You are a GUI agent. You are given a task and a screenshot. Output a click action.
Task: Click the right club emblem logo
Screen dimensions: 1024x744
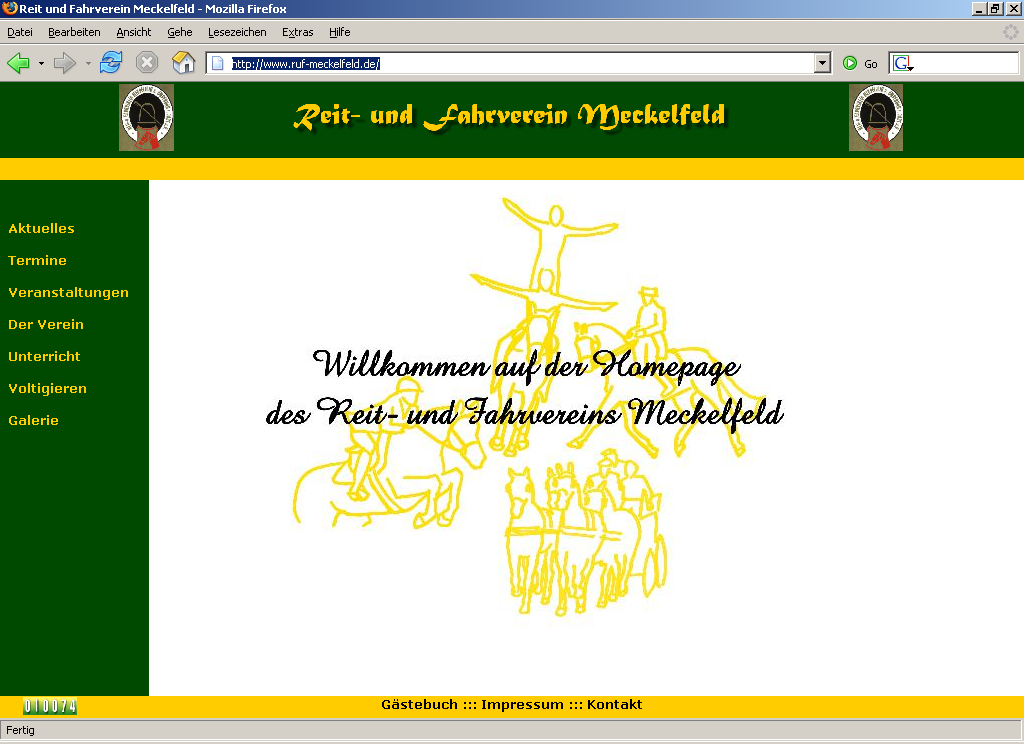coord(876,118)
